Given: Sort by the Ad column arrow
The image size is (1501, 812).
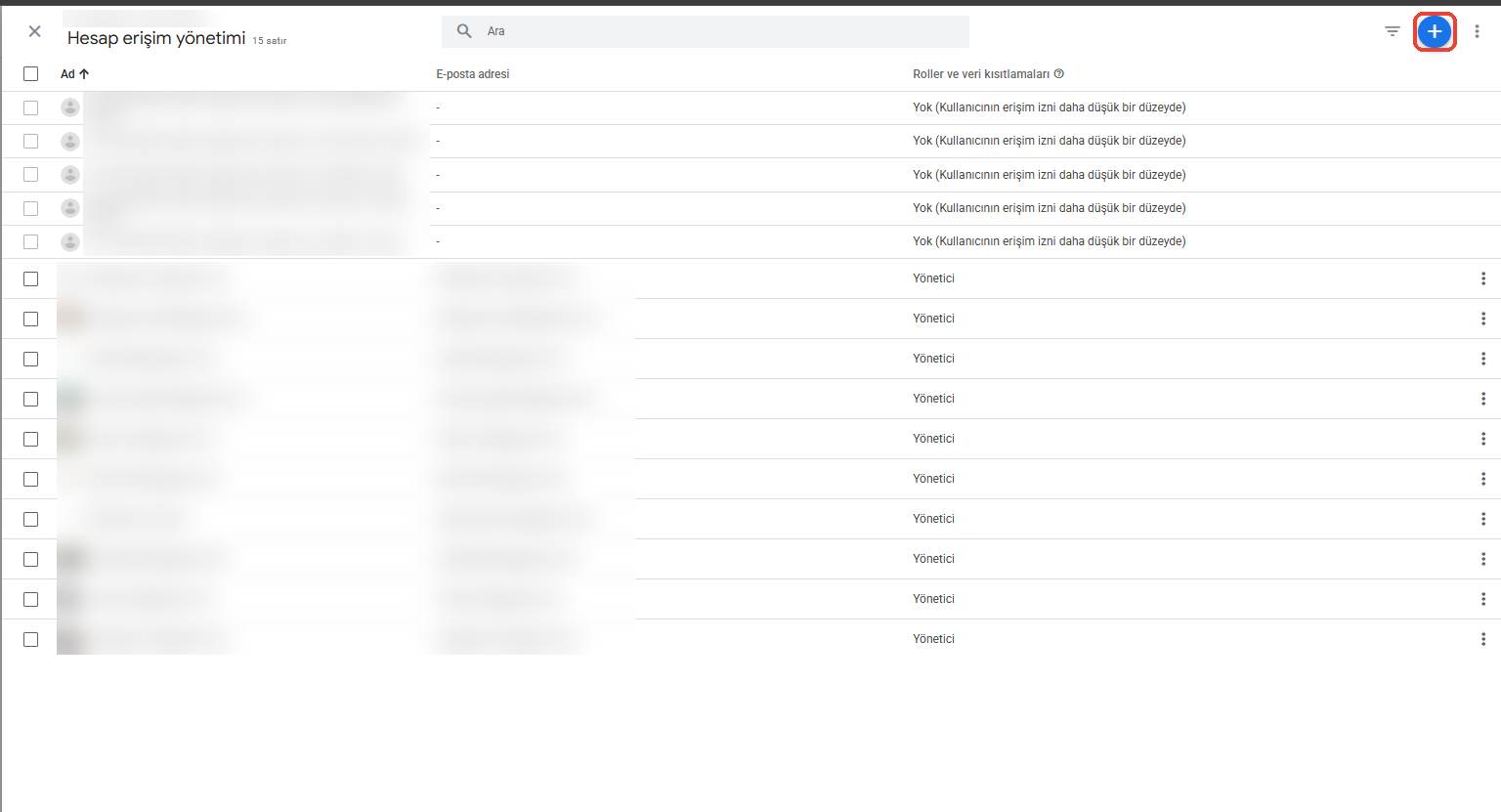Looking at the screenshot, I should tap(84, 74).
